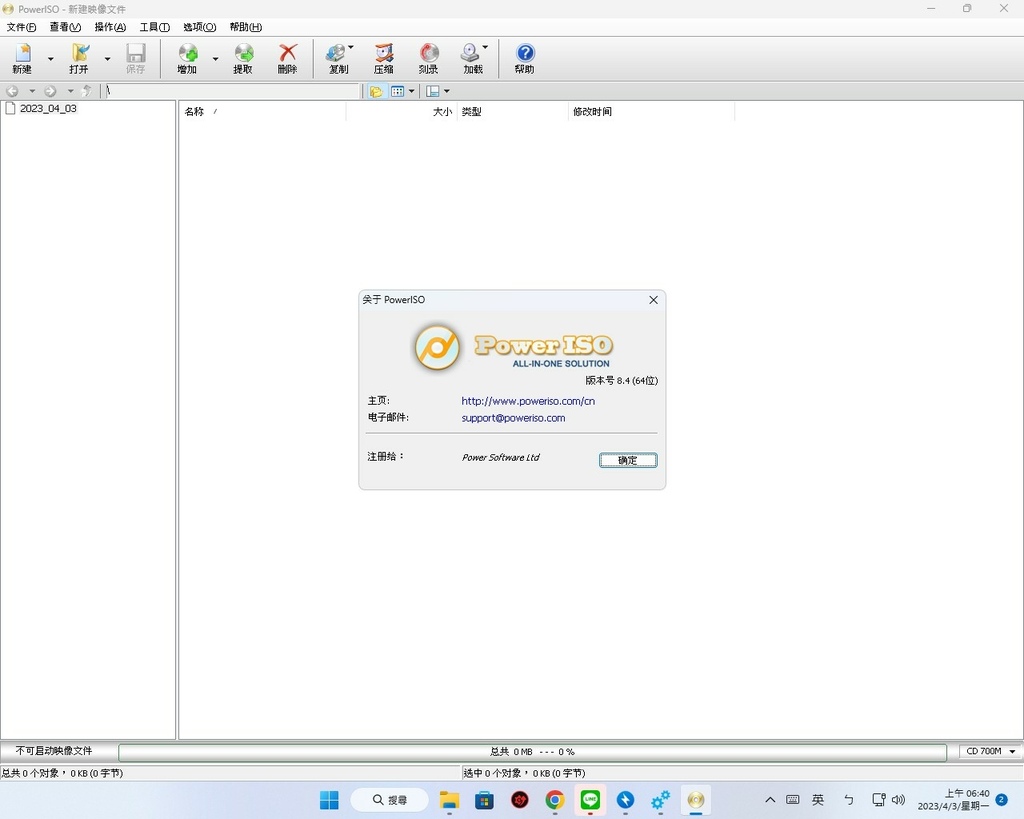Open the 新建 dropdown arrow
The image size is (1024, 819).
pos(50,59)
